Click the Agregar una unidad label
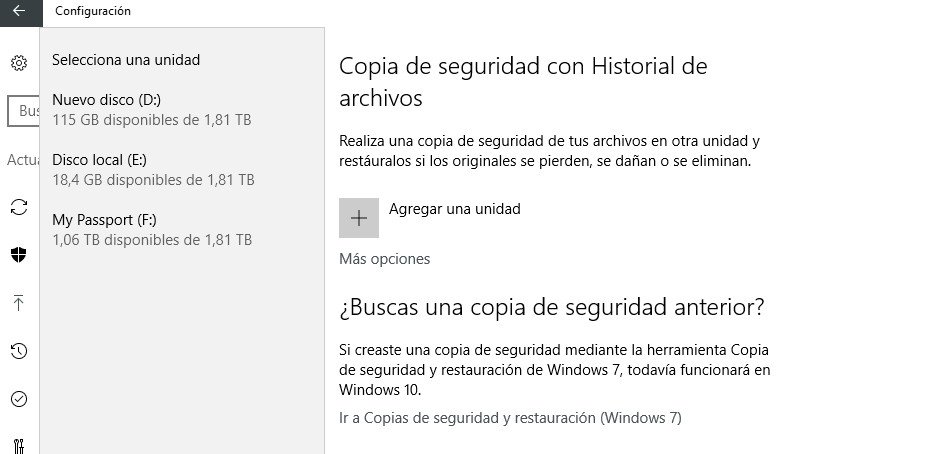 (454, 209)
